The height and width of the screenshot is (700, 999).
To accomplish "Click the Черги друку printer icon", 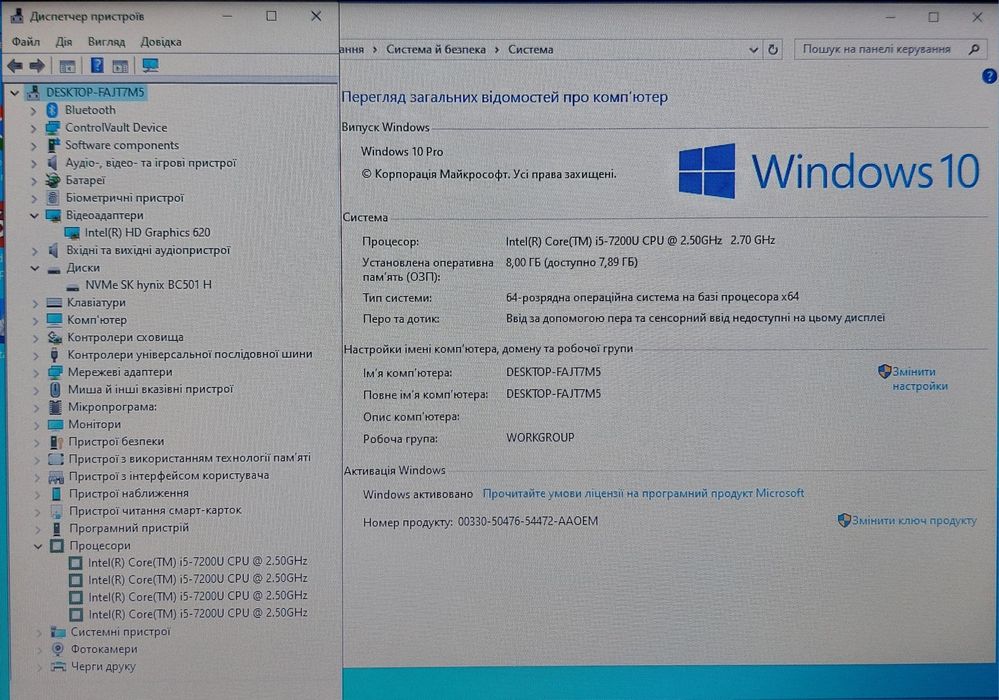I will click(x=58, y=667).
